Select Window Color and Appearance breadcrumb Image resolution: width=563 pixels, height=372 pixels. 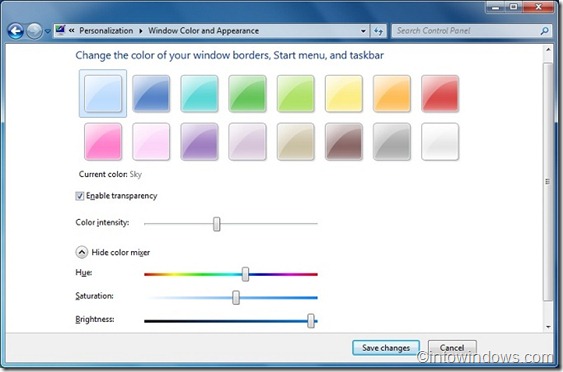point(203,31)
